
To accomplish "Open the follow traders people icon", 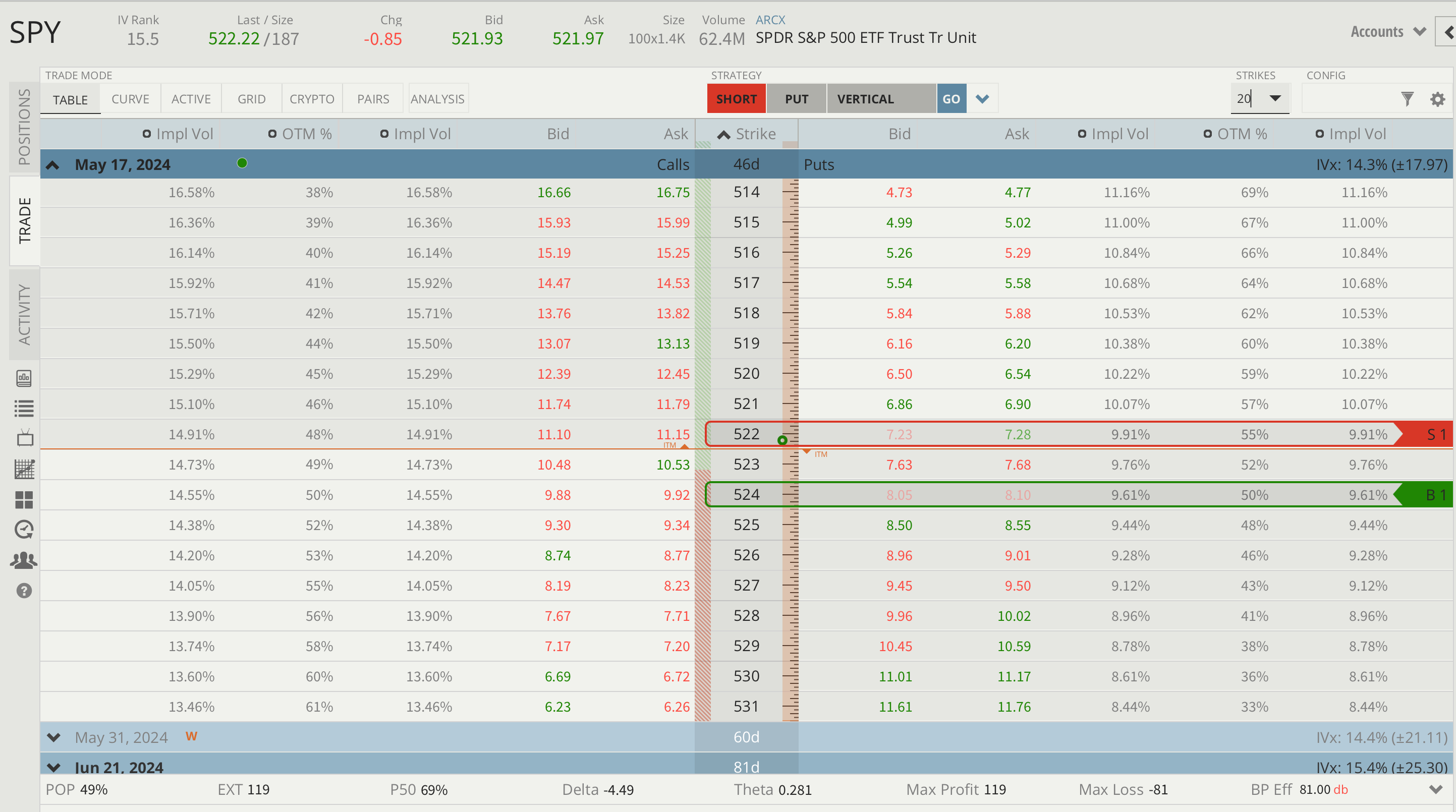I will coord(24,560).
